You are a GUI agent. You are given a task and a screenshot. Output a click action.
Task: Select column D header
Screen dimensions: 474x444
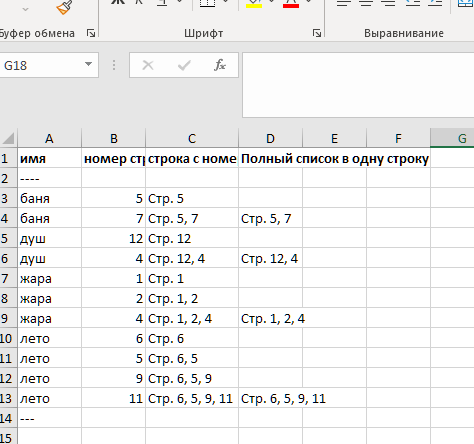tap(270, 138)
